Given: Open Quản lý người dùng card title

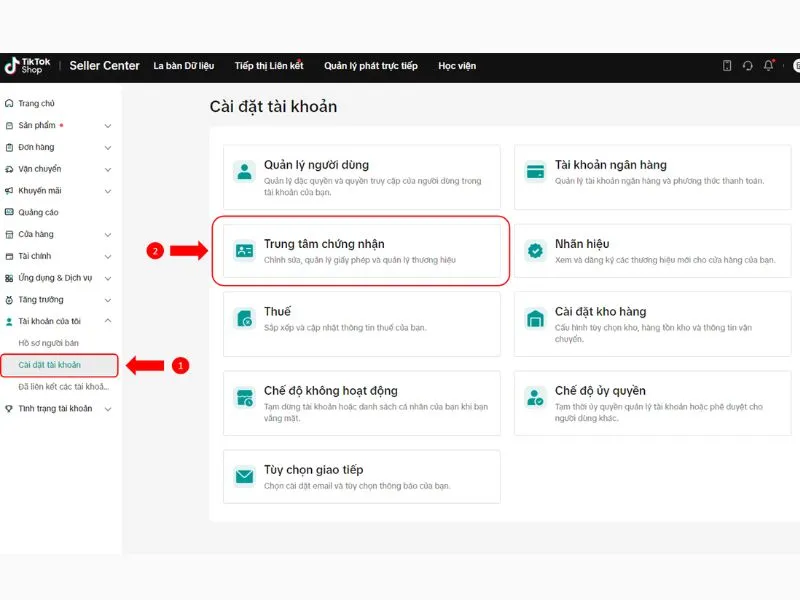Looking at the screenshot, I should pos(316,165).
